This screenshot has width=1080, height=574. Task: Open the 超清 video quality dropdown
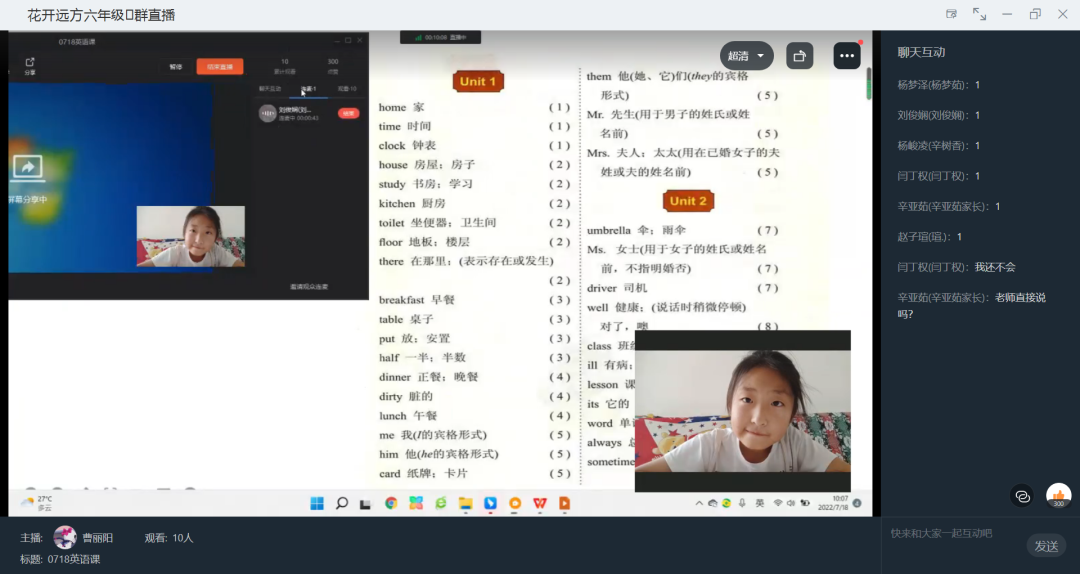pyautogui.click(x=746, y=56)
